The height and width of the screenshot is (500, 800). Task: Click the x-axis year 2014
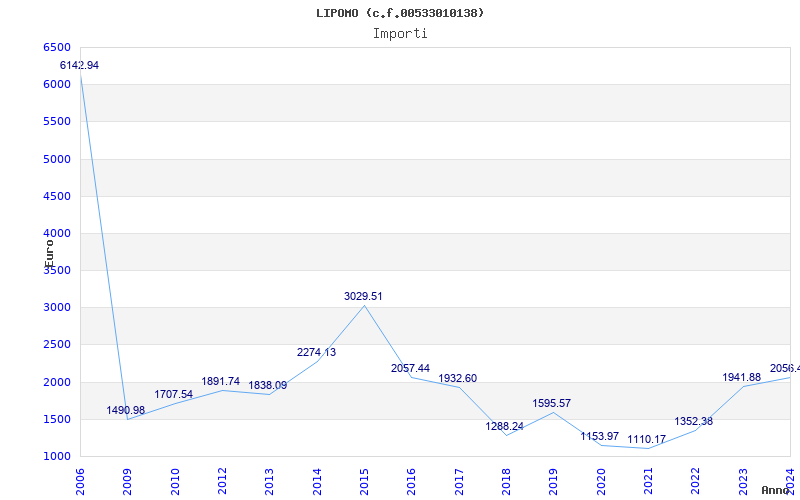coord(317,481)
